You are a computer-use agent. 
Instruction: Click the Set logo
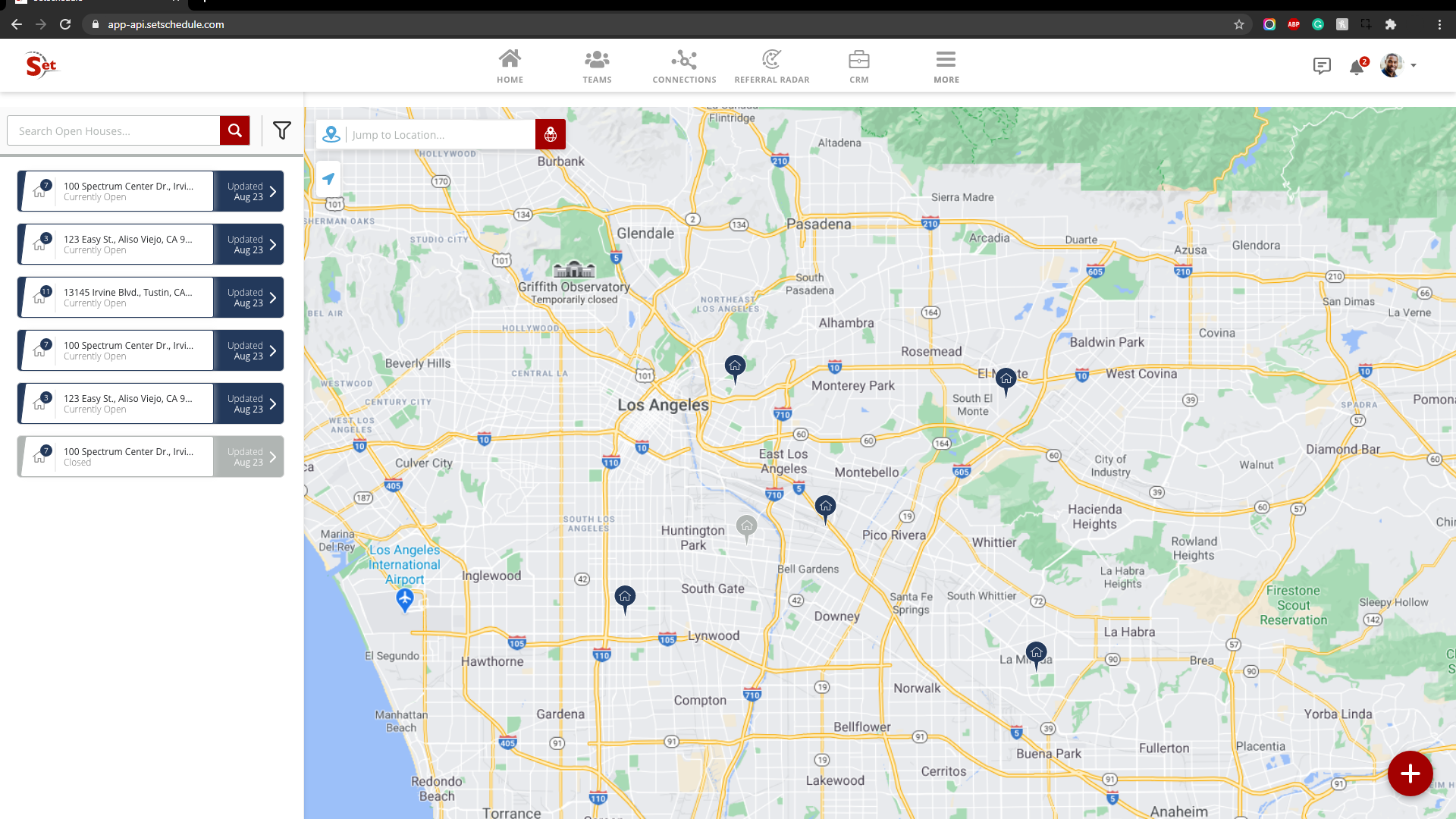(x=41, y=65)
